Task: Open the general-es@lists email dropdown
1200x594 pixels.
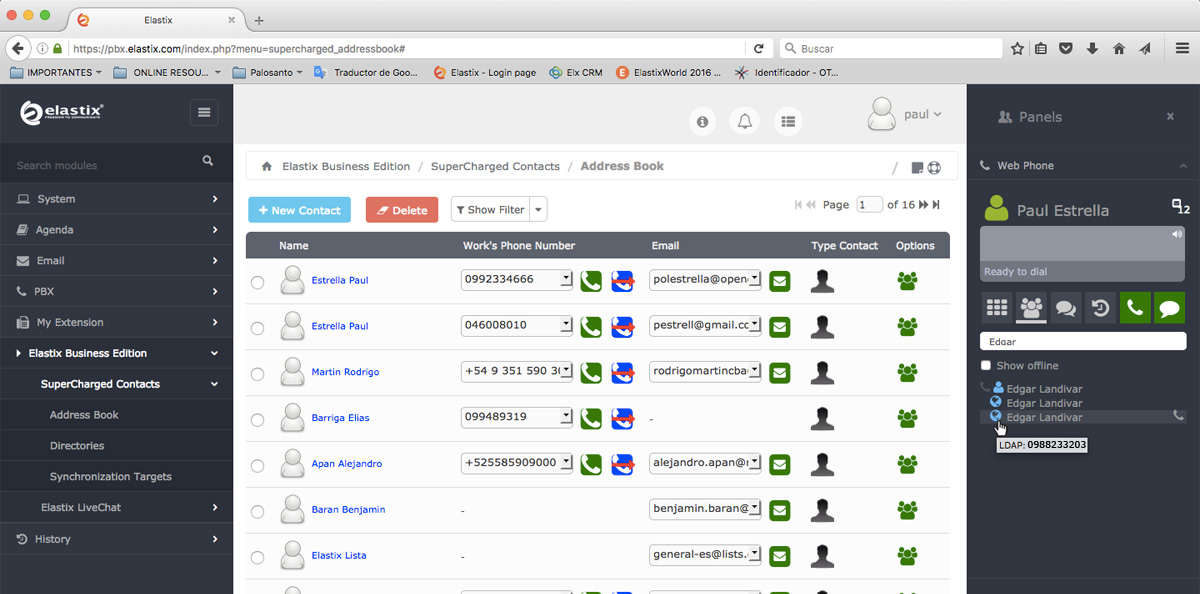Action: tap(755, 555)
